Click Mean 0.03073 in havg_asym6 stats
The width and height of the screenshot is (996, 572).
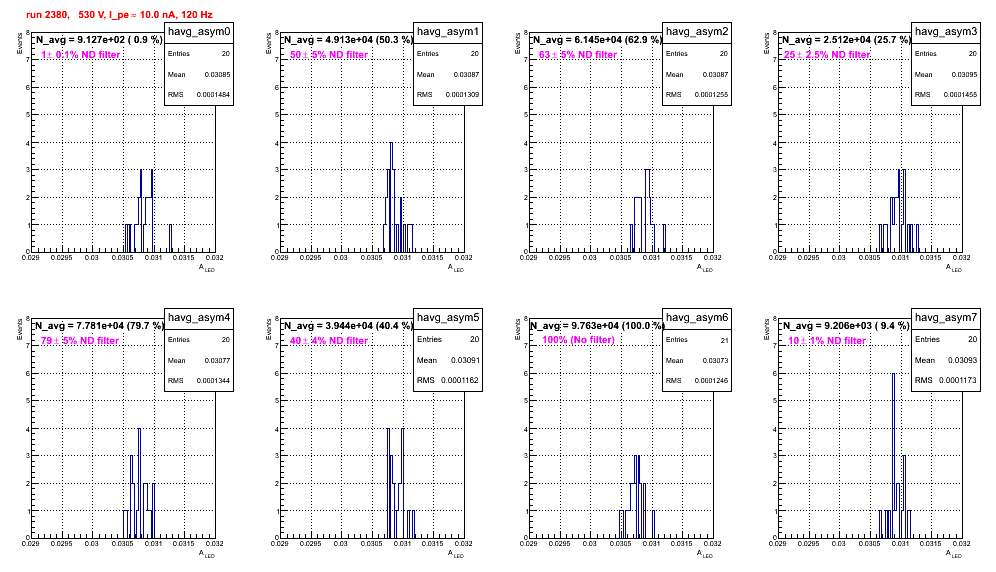click(697, 360)
